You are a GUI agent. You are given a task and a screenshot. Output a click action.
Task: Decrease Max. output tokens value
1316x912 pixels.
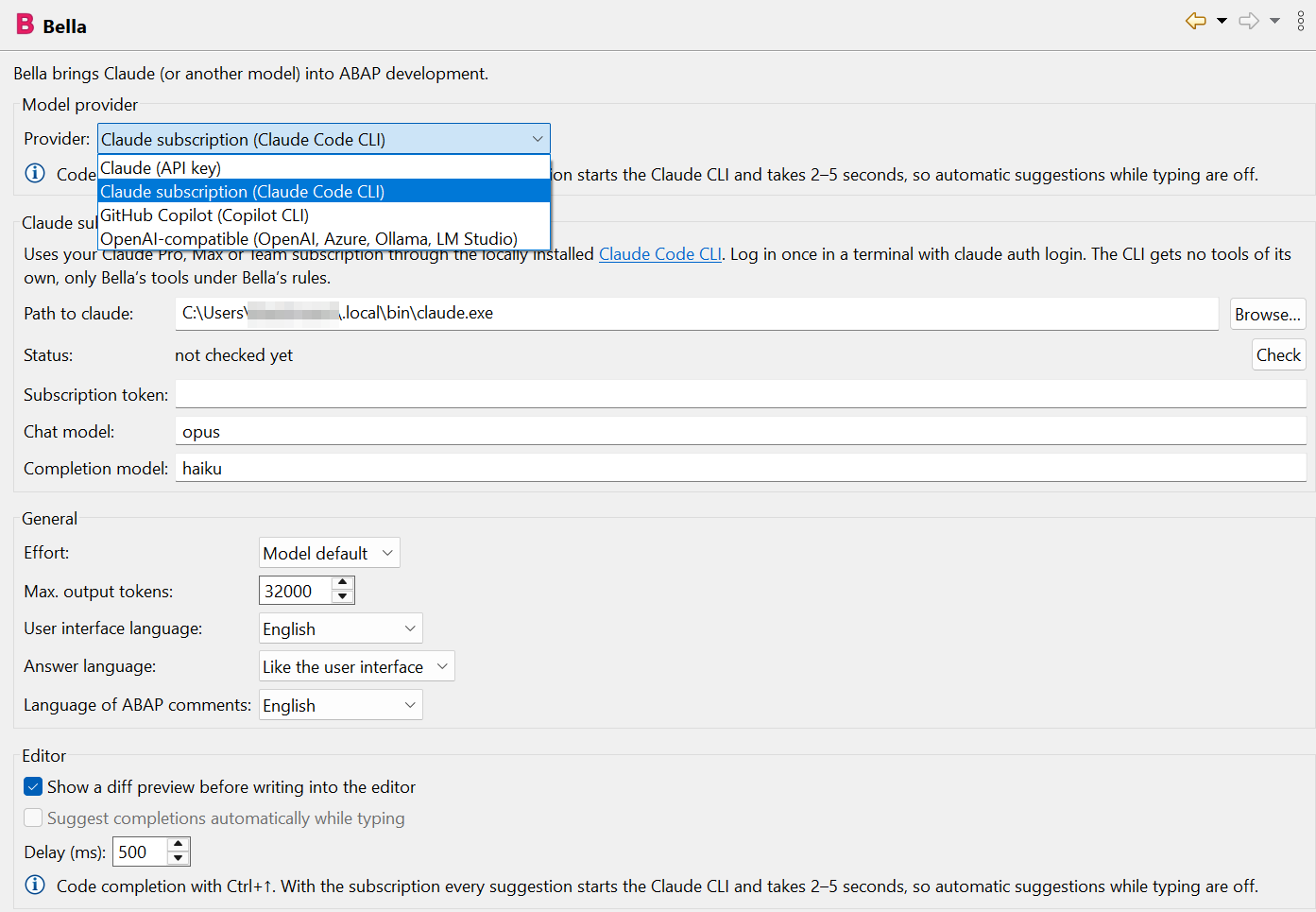343,597
